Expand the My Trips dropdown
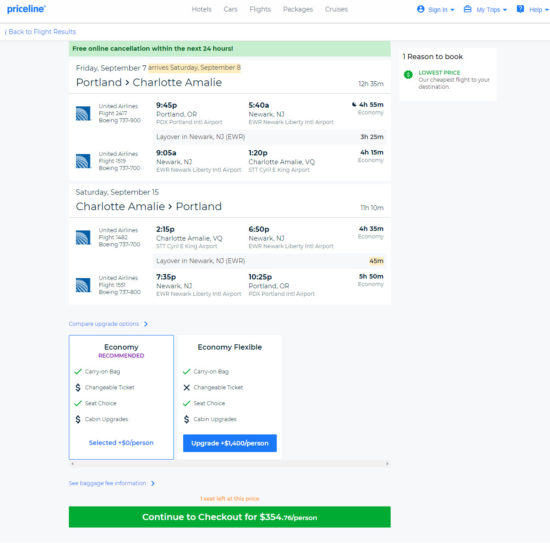Screen dimensions: 550x543 coord(491,10)
